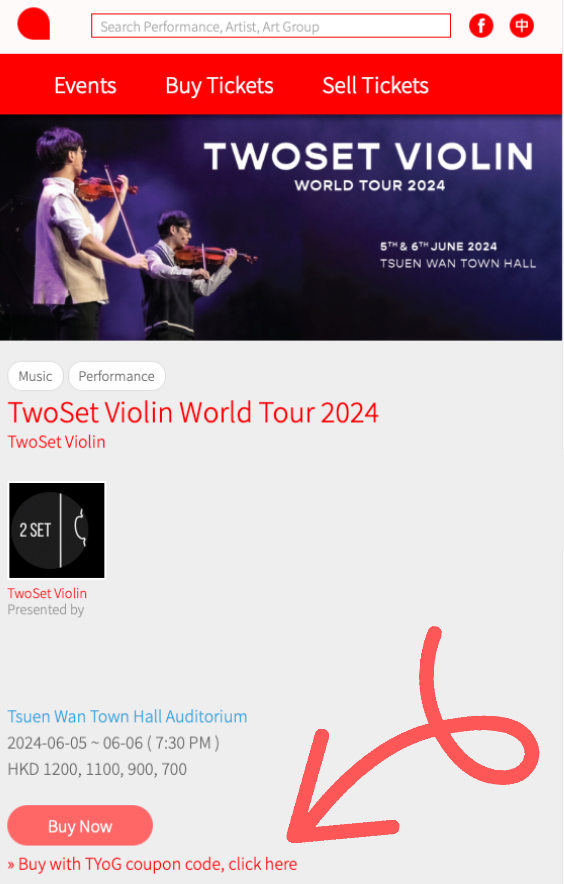Image resolution: width=564 pixels, height=884 pixels.
Task: Open Tsuen Wan Town Hall Auditorium venue link
Action: tap(127, 717)
